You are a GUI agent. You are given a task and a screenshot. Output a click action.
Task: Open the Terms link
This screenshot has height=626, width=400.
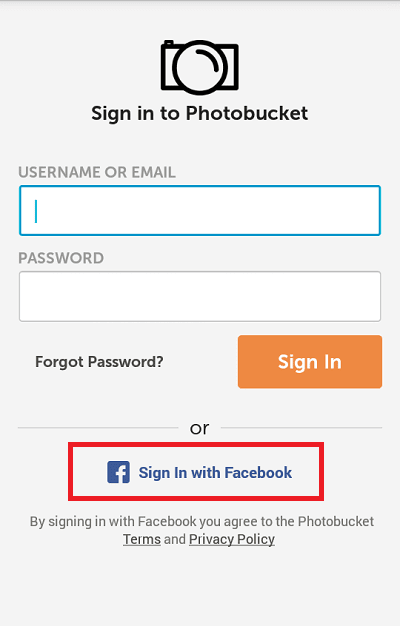[x=142, y=539]
